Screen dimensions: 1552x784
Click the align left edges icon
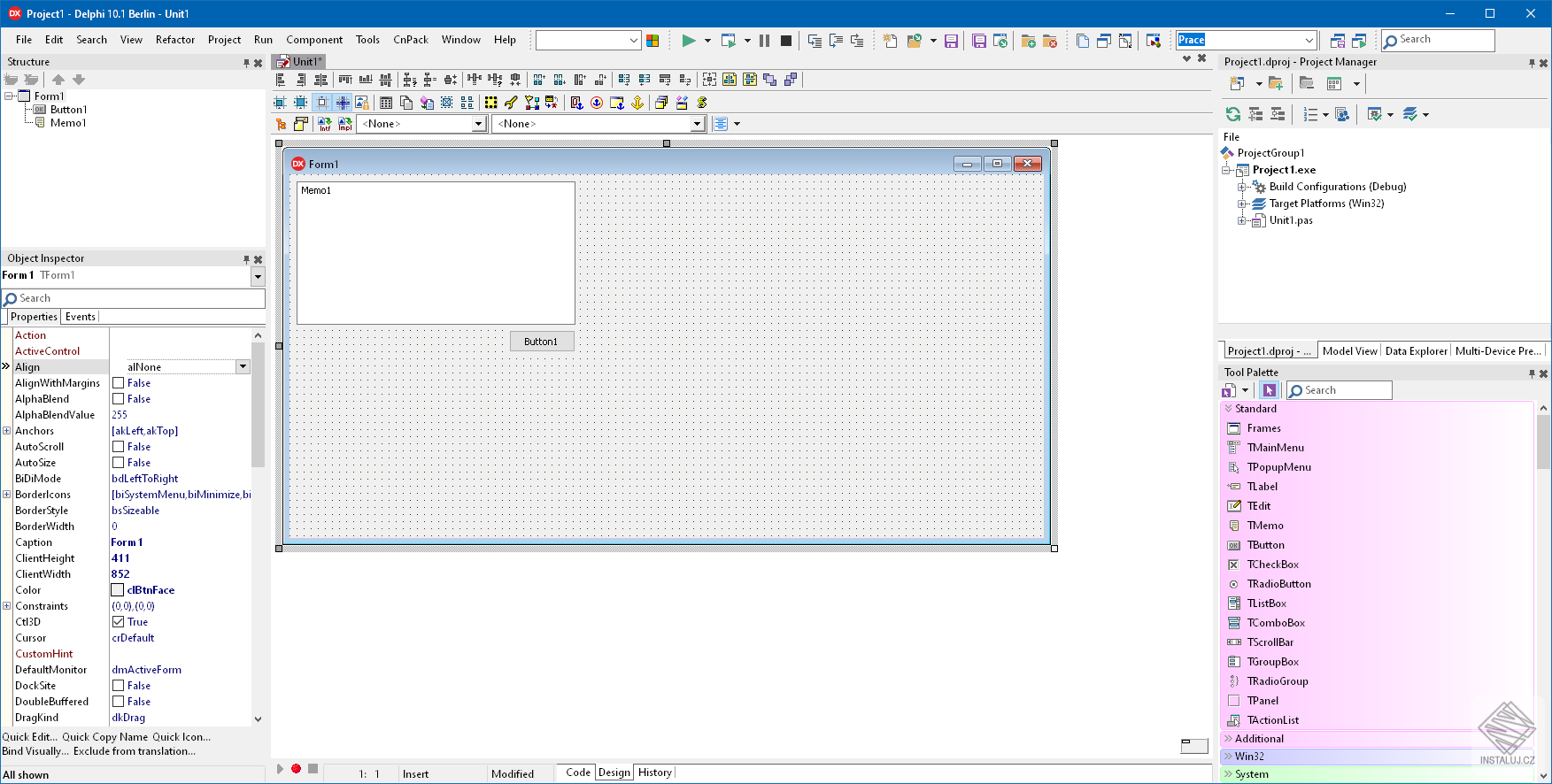[282, 80]
